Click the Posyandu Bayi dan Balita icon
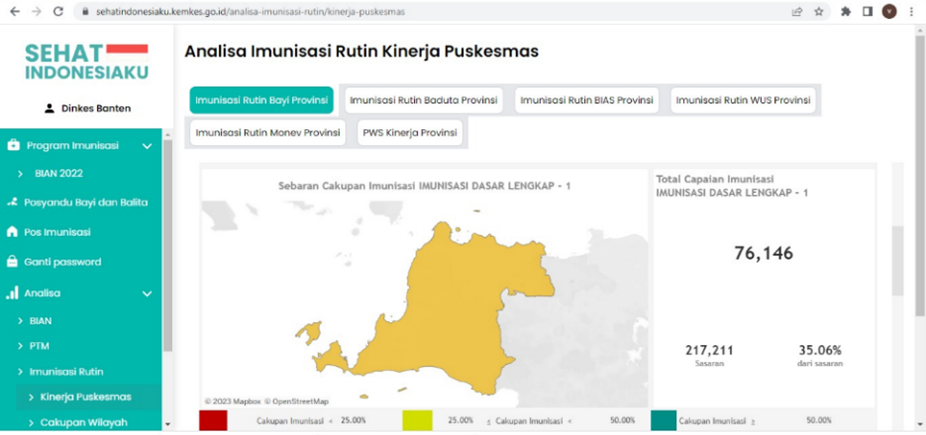Screen dimensions: 926x435 point(13,202)
